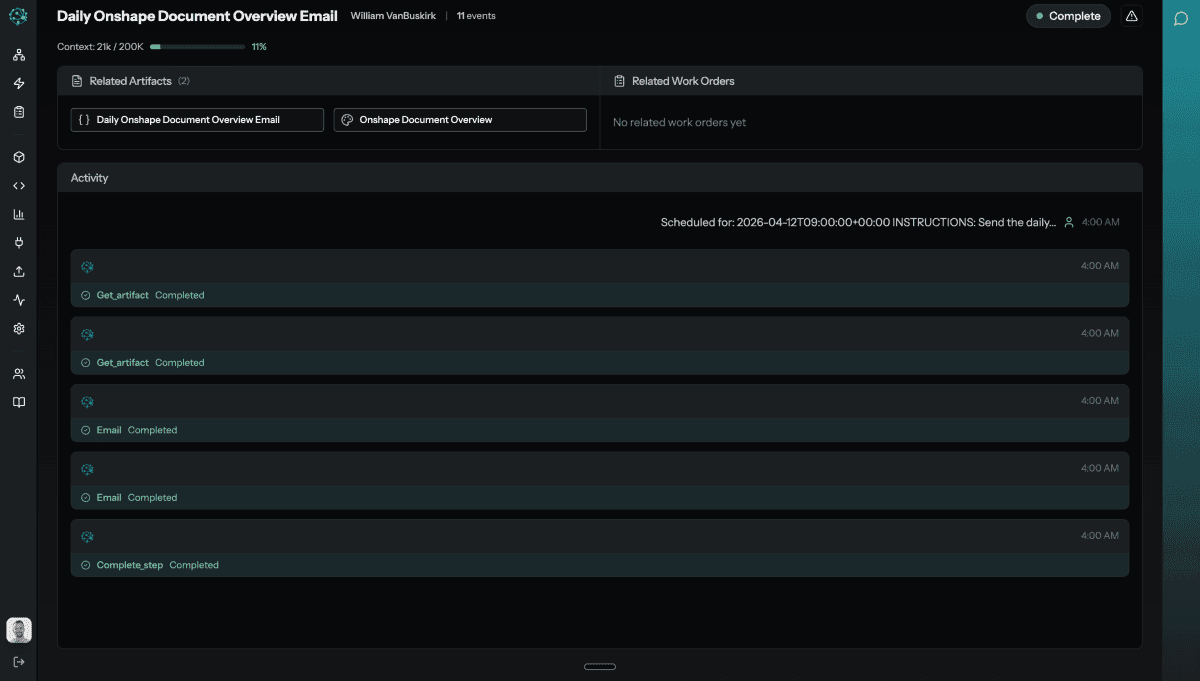Viewport: 1200px width, 681px height.
Task: Click the context usage progress bar
Action: (x=197, y=46)
